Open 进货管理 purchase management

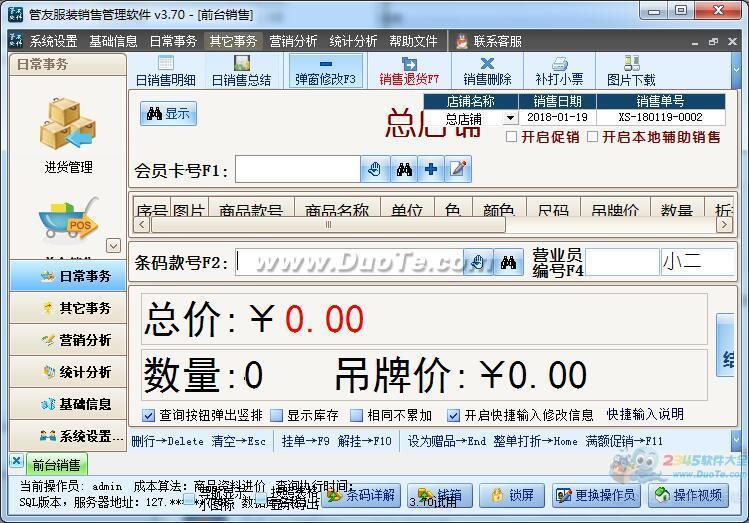[x=68, y=137]
